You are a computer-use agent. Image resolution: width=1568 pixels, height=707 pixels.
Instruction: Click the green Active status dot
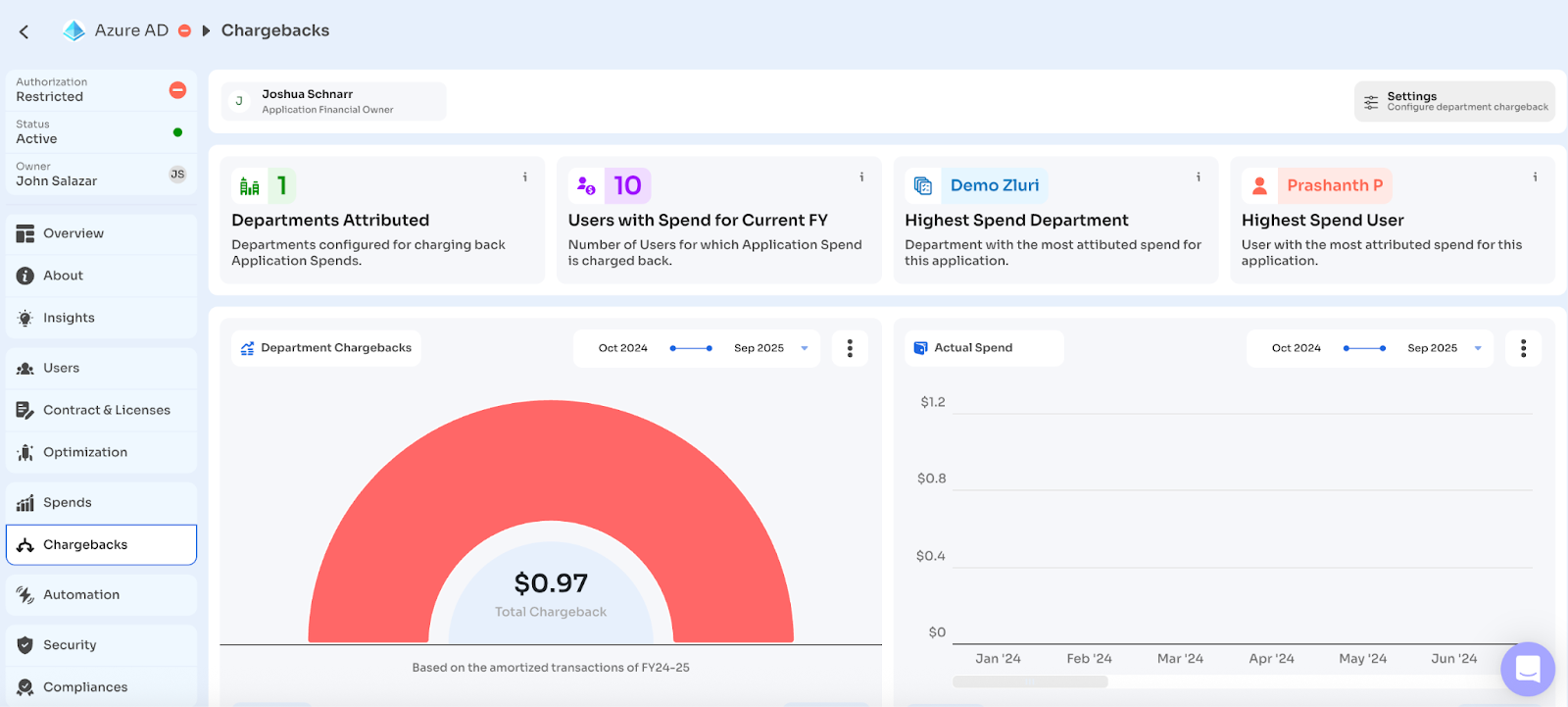(x=177, y=132)
